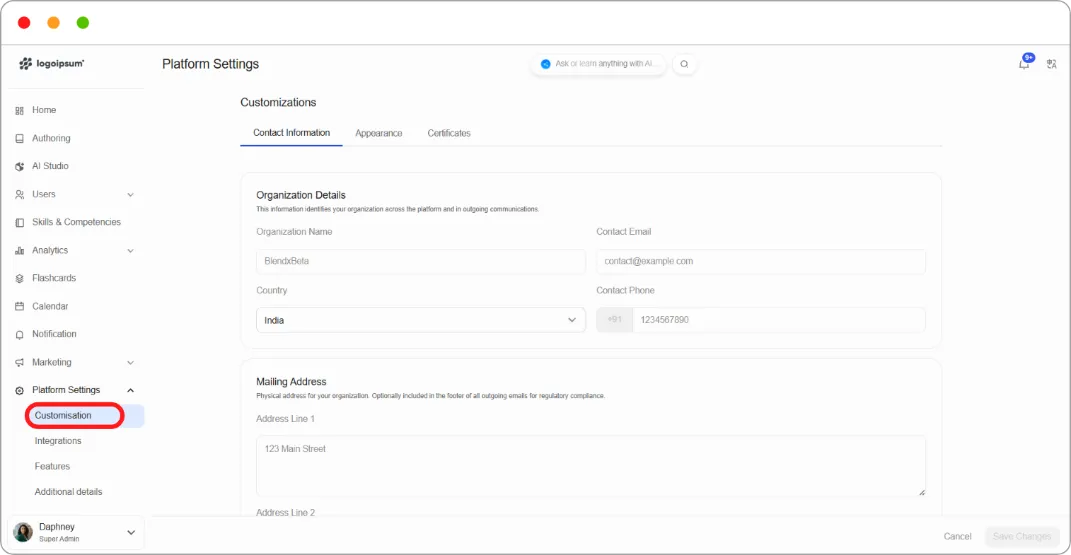Open the Daphney account menu chevron
Viewport: 1071px width, 555px height.
tap(131, 532)
